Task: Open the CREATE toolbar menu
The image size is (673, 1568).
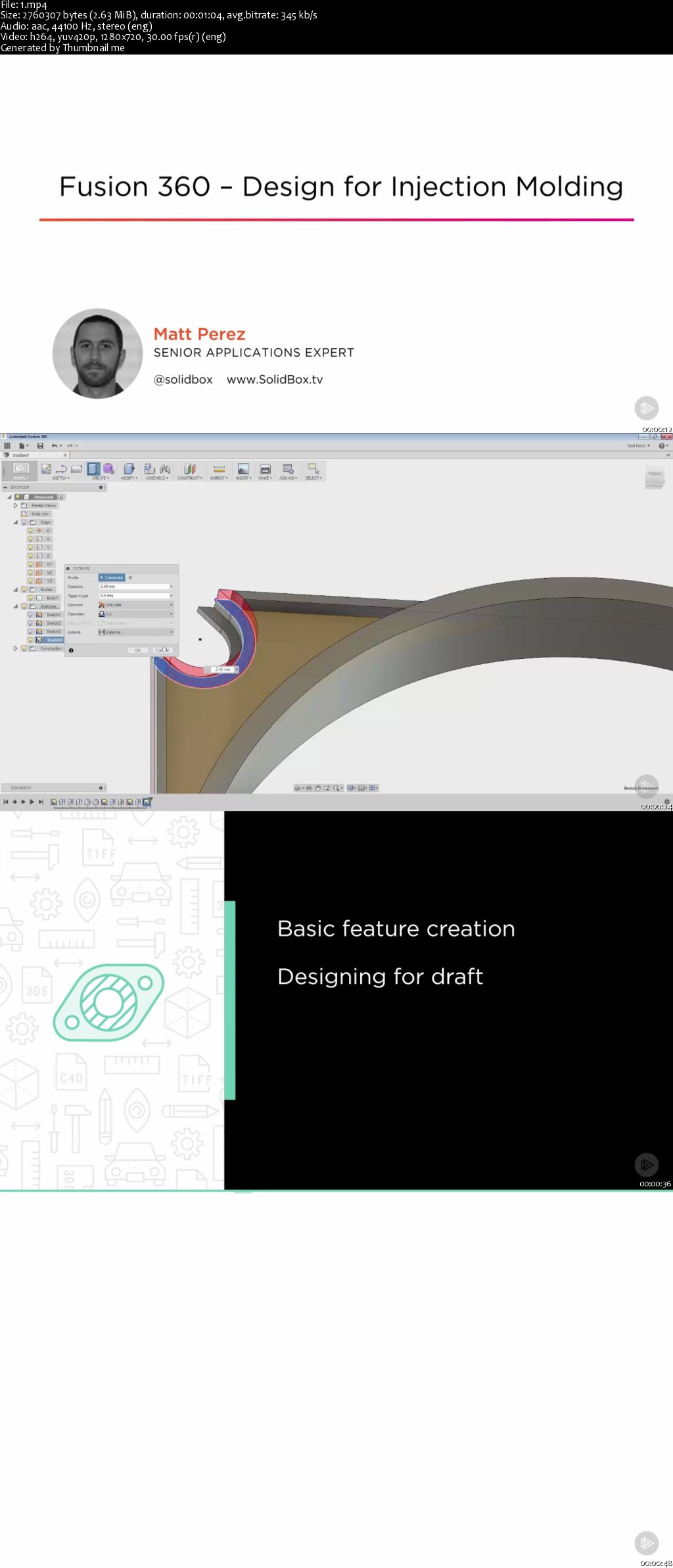Action: pos(101,478)
